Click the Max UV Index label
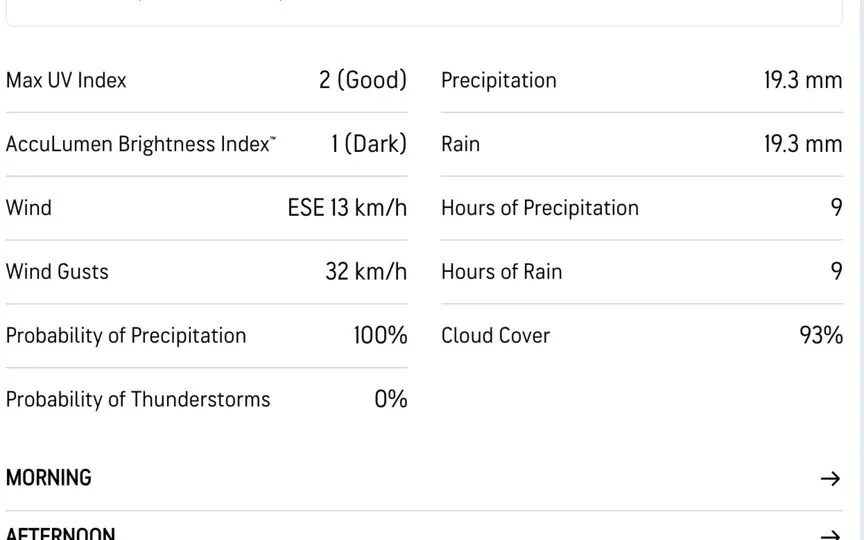 [x=66, y=80]
